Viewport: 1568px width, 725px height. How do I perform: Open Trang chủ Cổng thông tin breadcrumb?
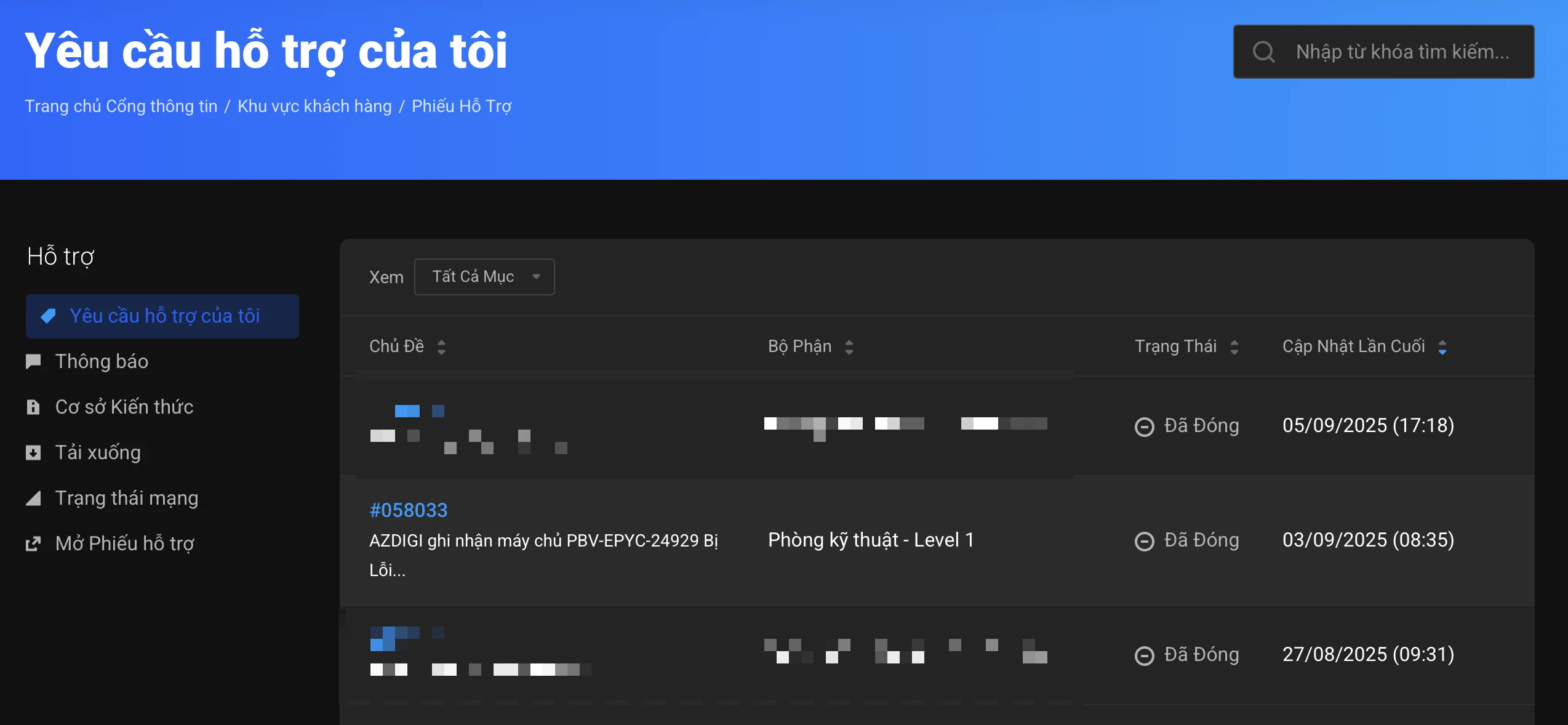121,106
